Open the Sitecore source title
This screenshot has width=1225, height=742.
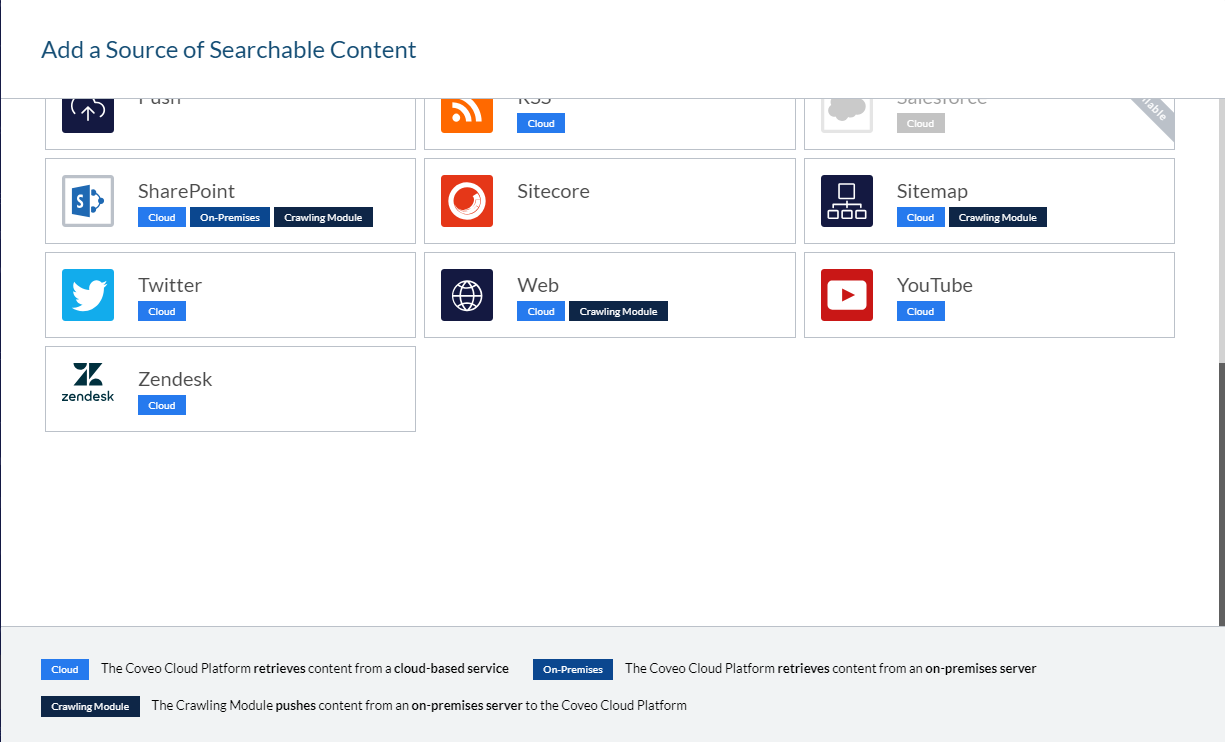pos(553,191)
